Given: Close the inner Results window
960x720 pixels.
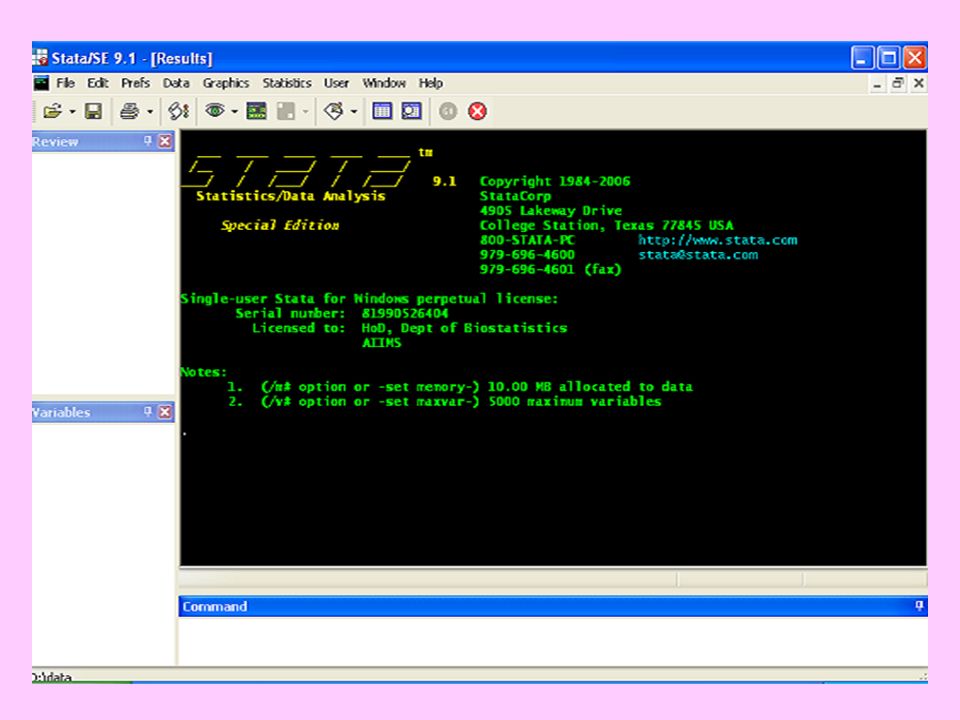Looking at the screenshot, I should 918,83.
